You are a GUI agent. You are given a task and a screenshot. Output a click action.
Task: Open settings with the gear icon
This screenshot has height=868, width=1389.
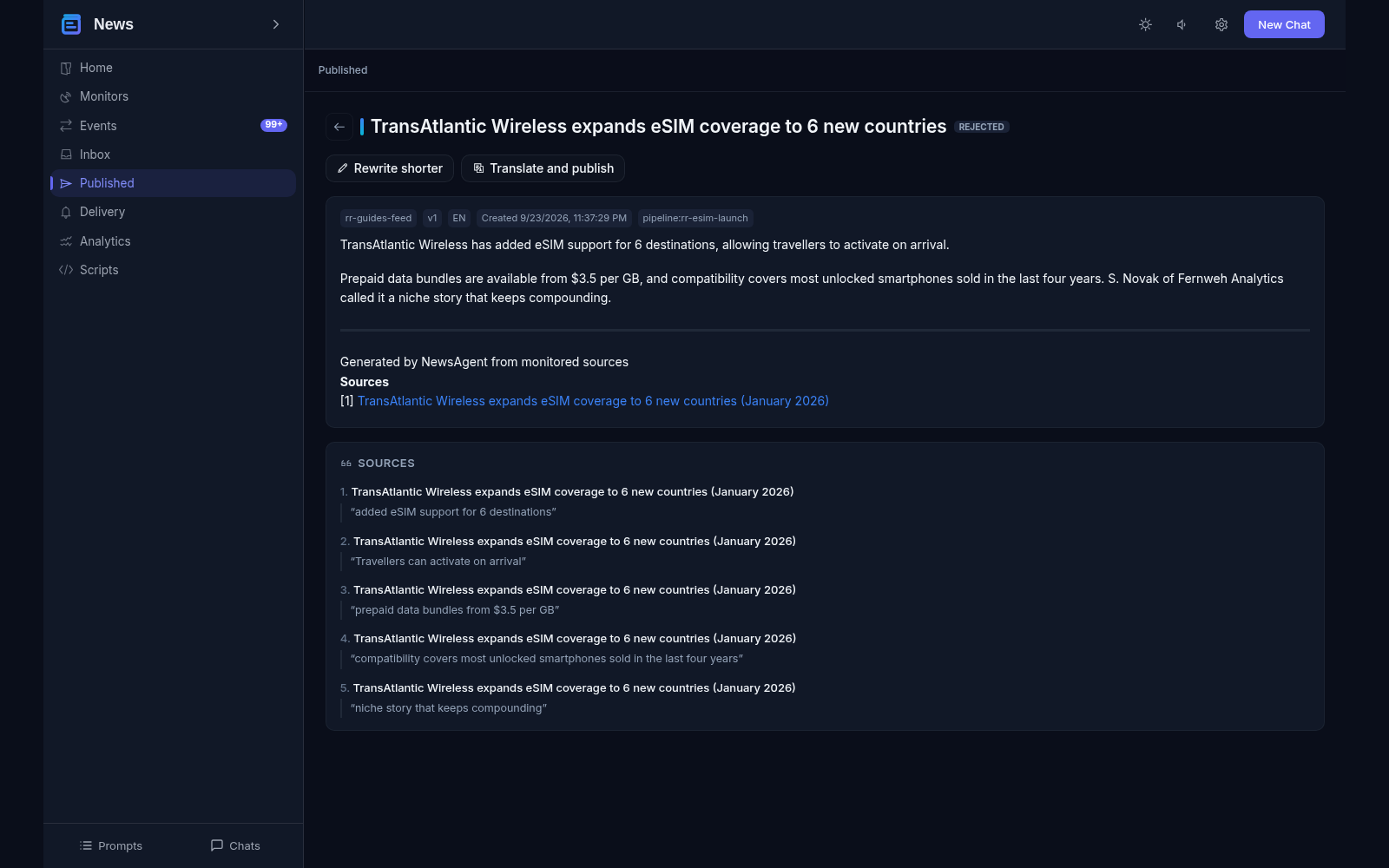pos(1221,24)
